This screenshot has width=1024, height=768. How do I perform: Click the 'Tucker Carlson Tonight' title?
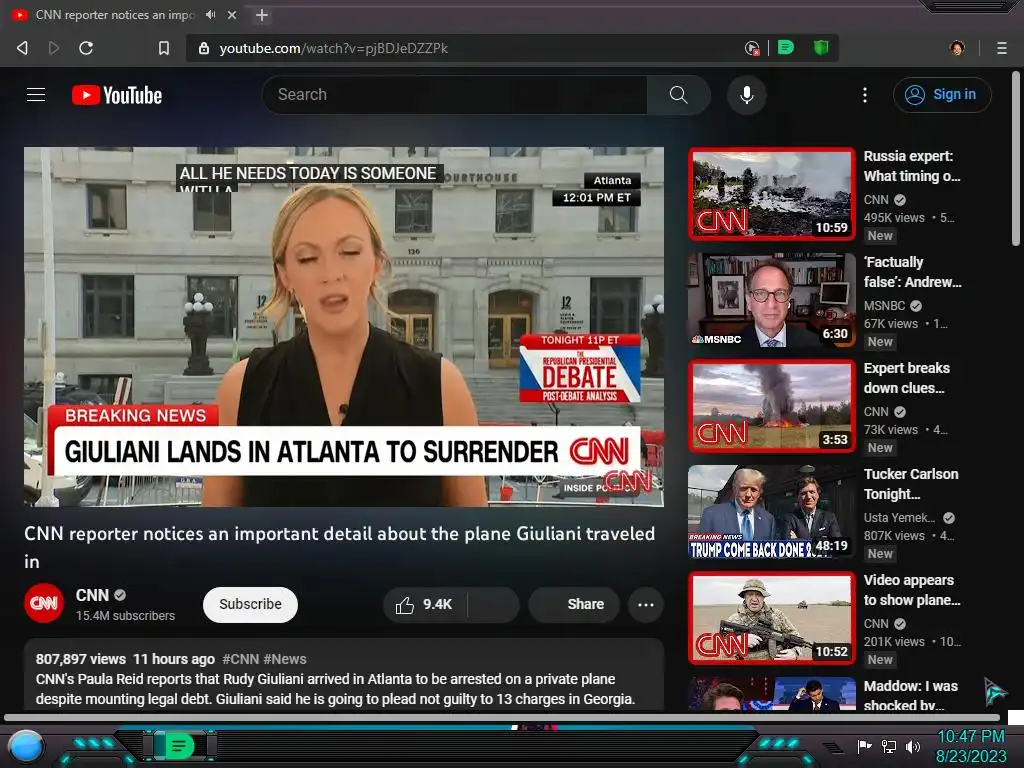tap(911, 484)
